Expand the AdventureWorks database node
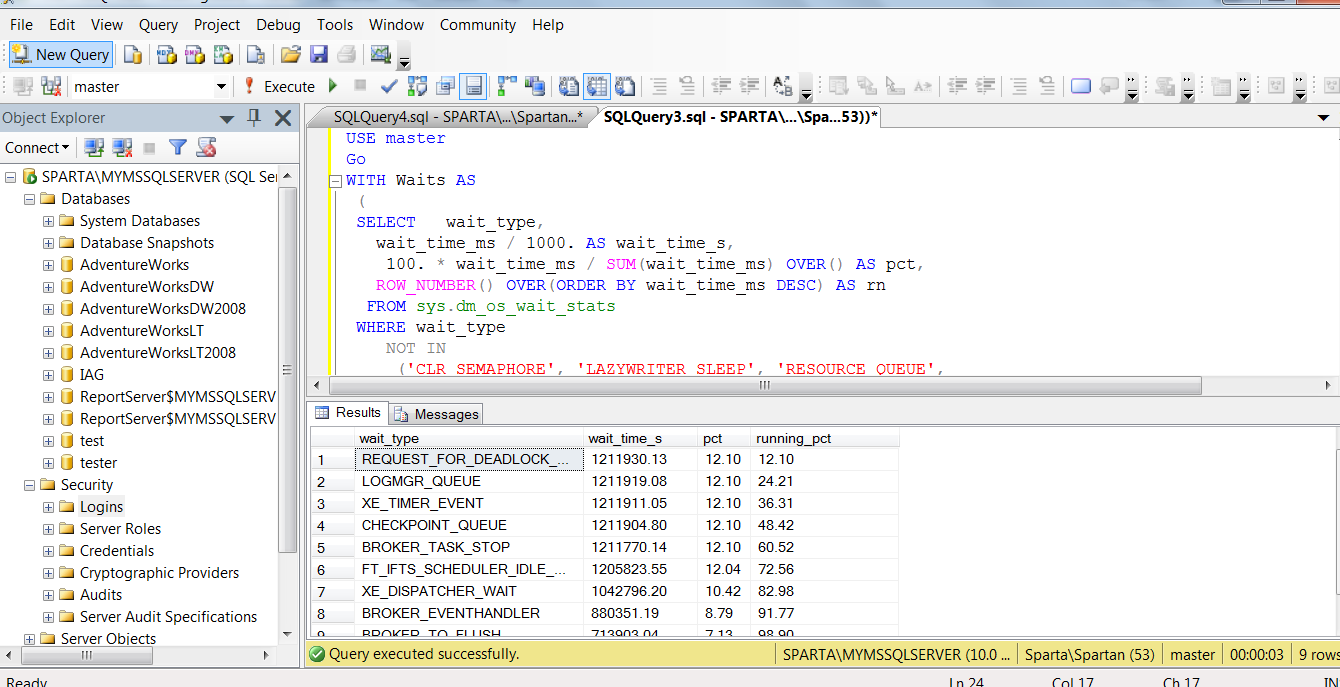1340x687 pixels. pos(48,265)
